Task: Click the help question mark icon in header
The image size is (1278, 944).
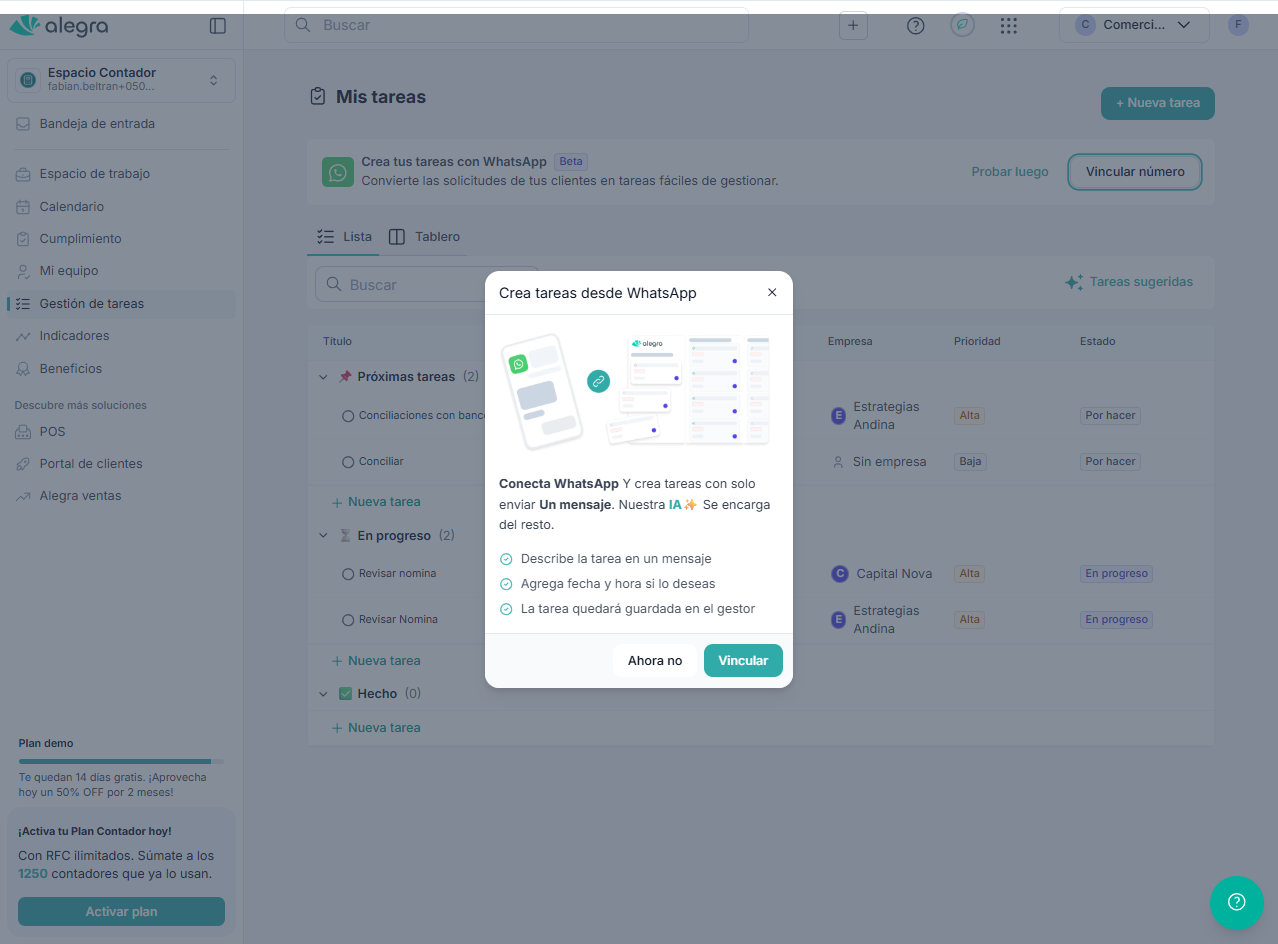Action: 915,26
